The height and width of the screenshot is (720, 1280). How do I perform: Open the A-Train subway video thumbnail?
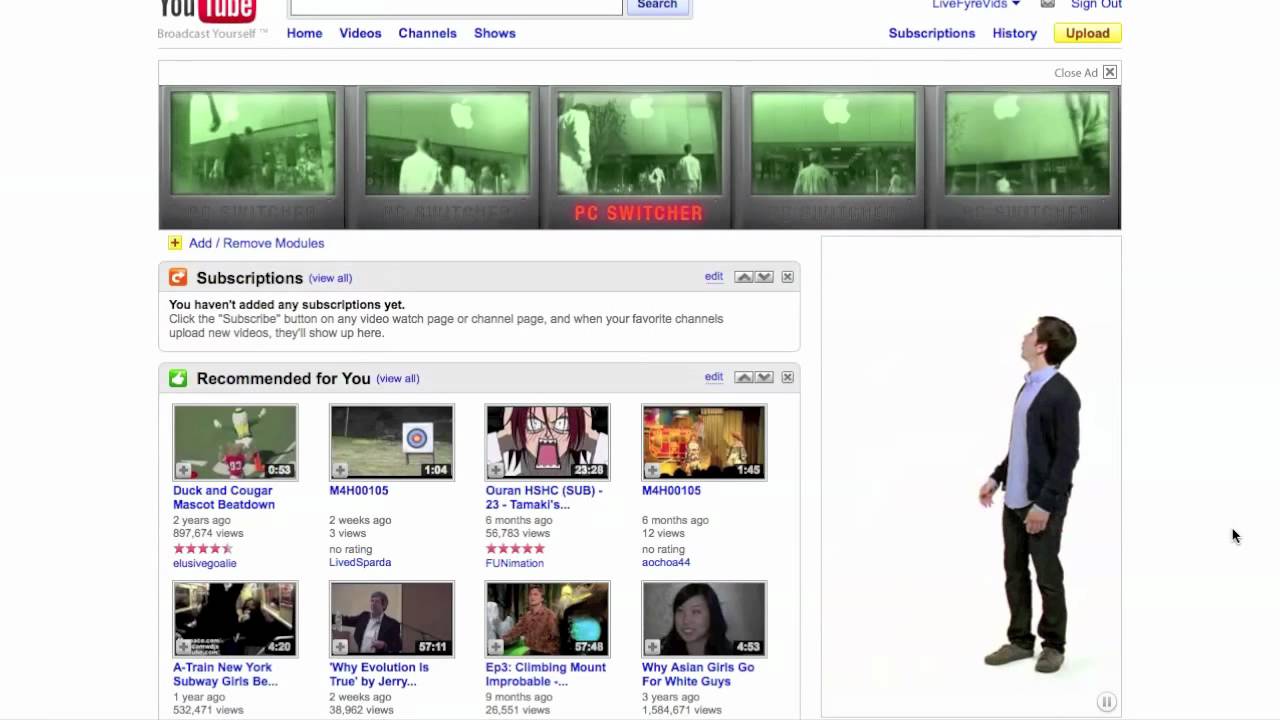[x=235, y=619]
